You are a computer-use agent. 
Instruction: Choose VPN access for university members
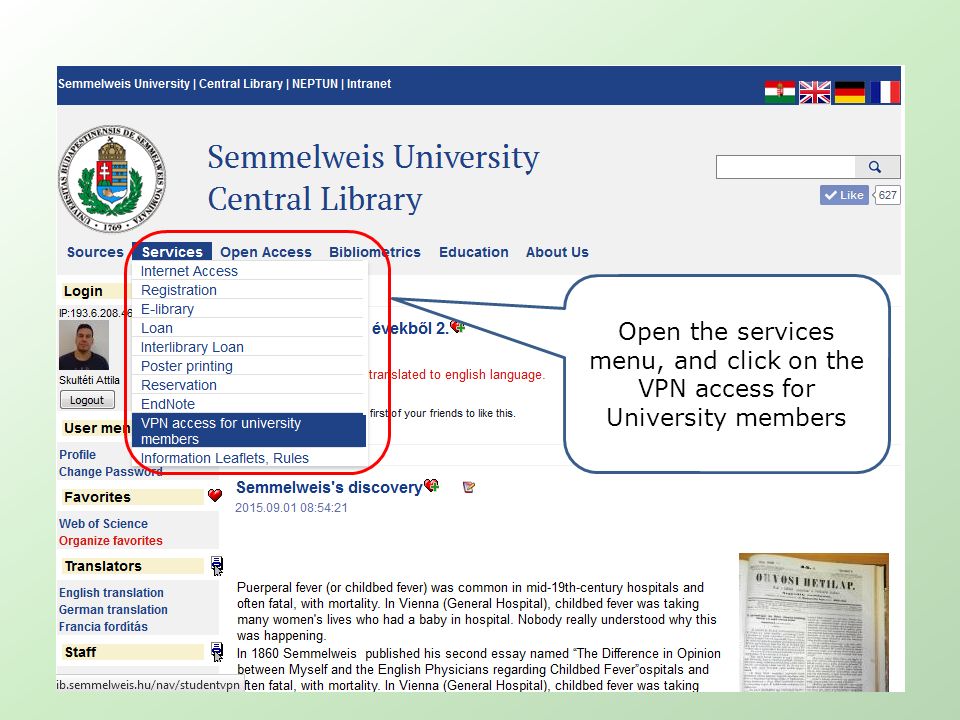point(249,430)
